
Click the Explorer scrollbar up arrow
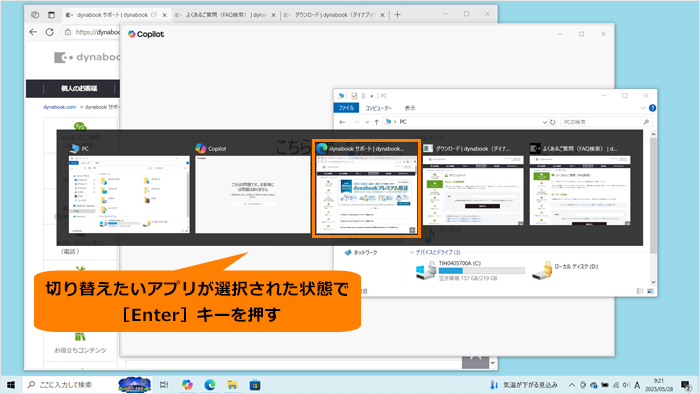click(x=653, y=134)
